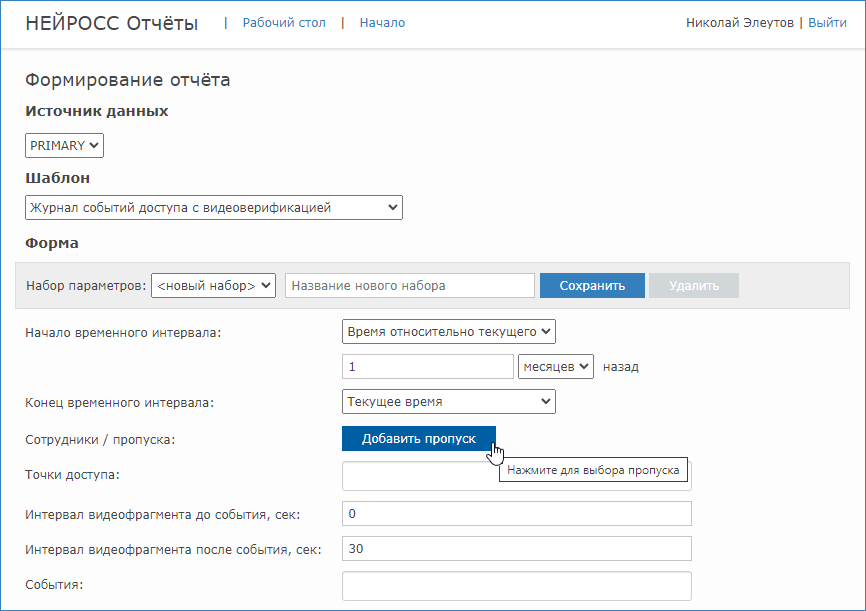Log out via the Выйти link
The image size is (866, 611).
827,23
